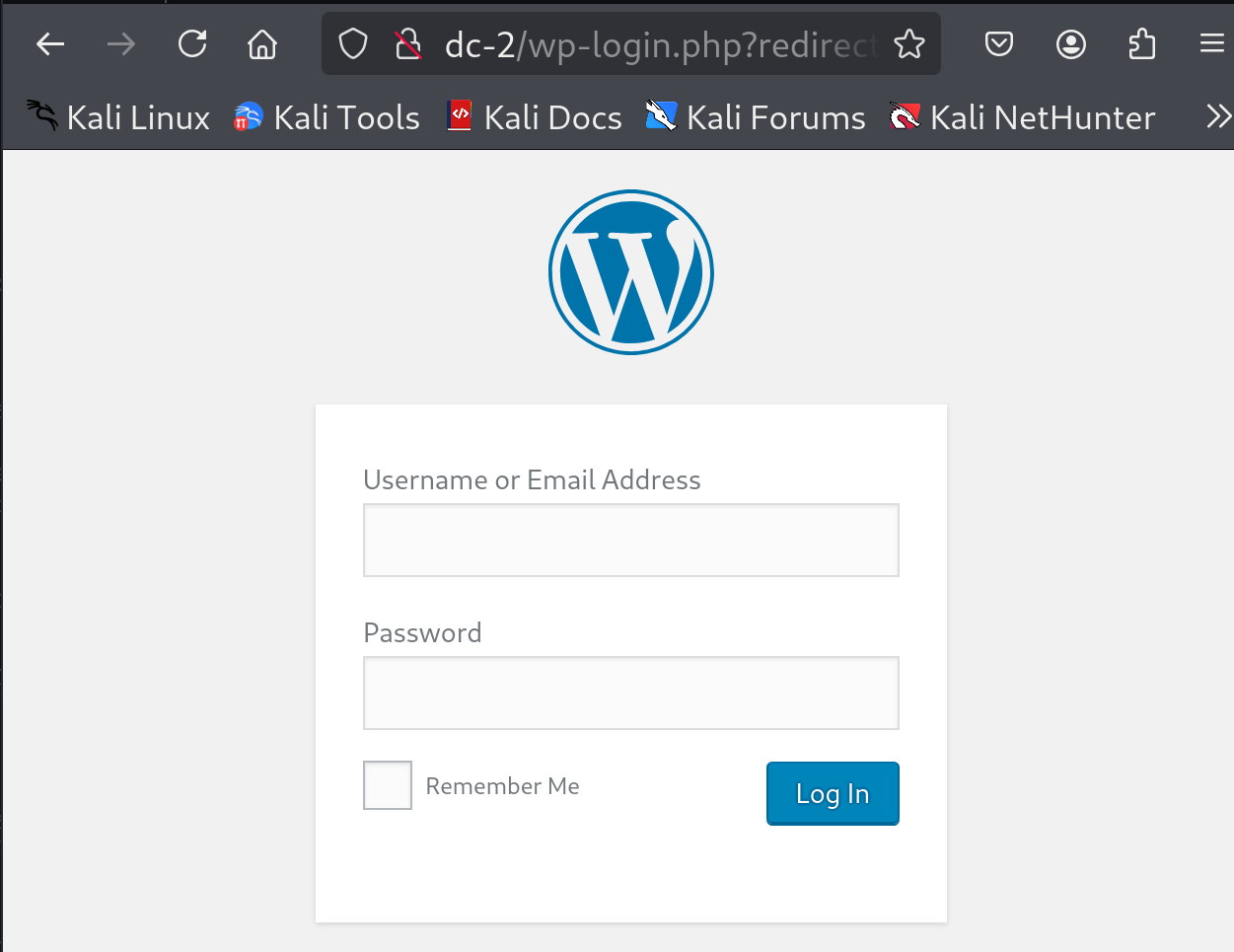Open the Pocket save icon
This screenshot has width=1234, height=952.
click(x=999, y=44)
